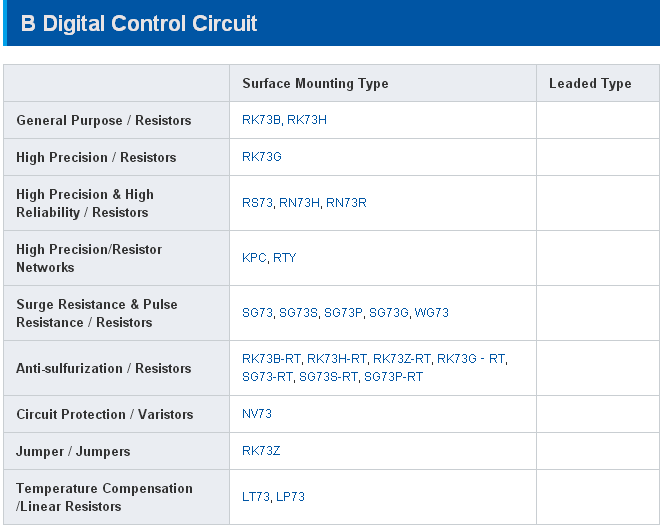Open the LT73 linear resistor link
This screenshot has width=663, height=528.
point(256,497)
